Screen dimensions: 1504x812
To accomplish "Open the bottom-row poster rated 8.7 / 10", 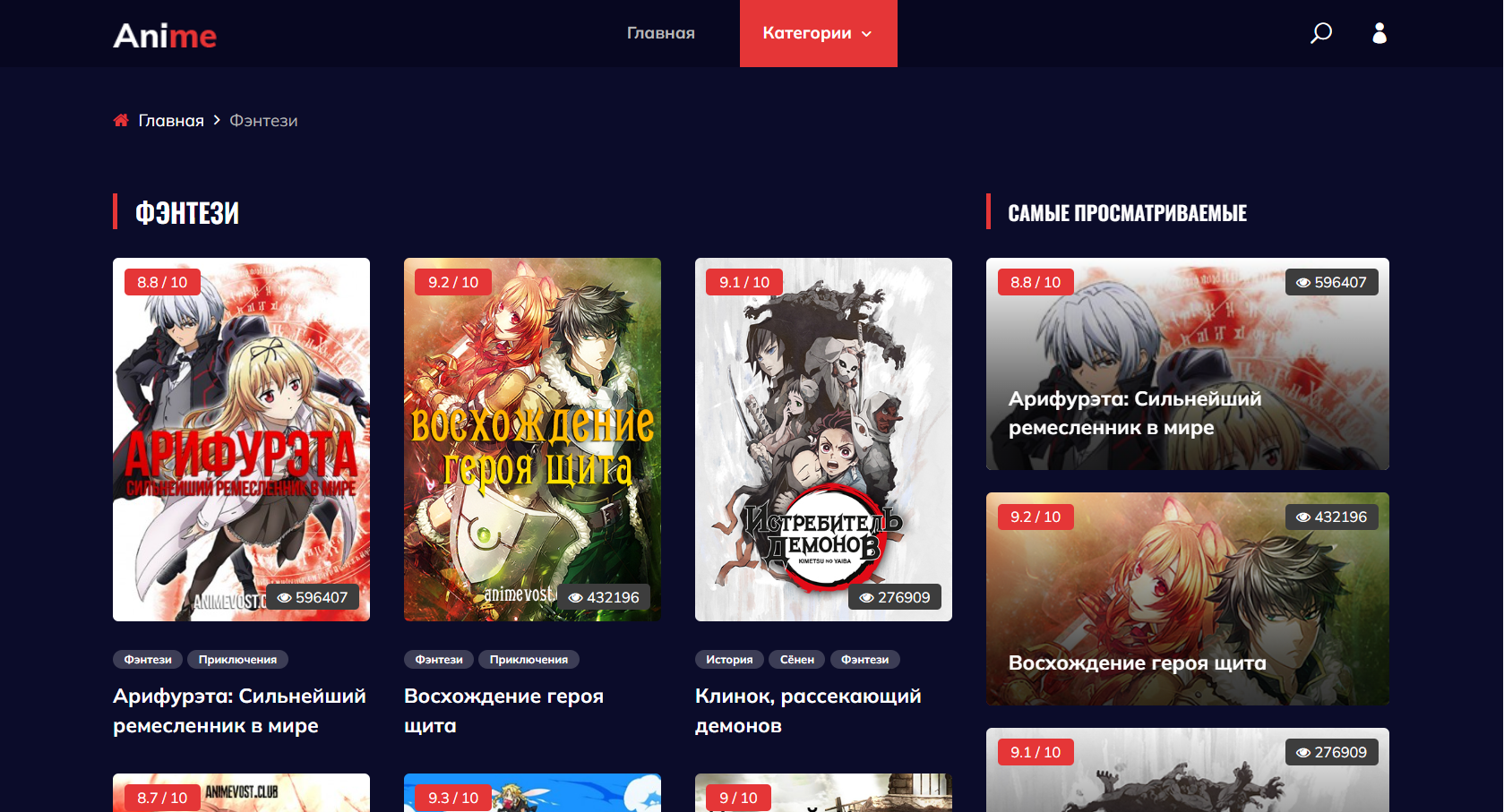I will click(x=241, y=793).
